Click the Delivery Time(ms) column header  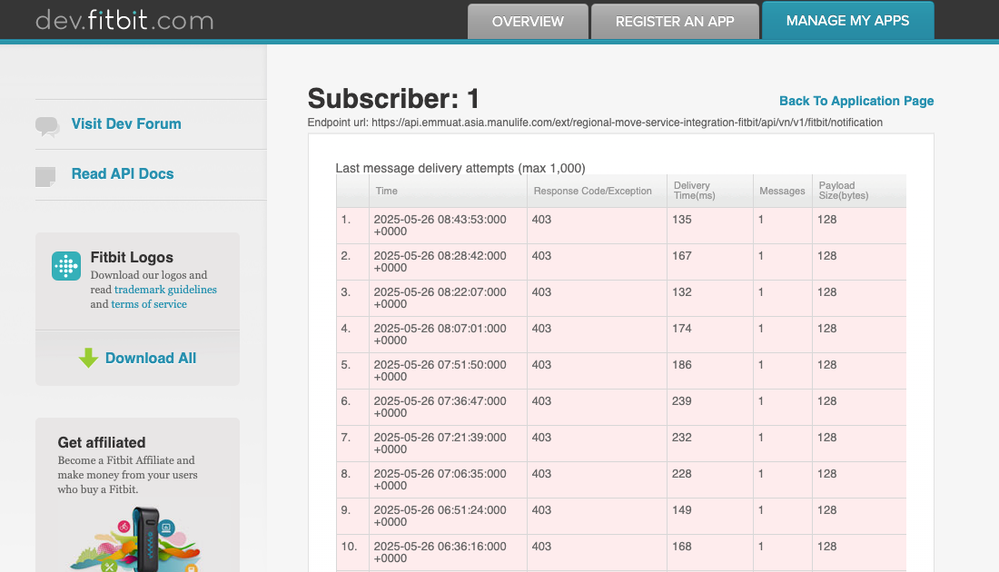pyautogui.click(x=691, y=191)
